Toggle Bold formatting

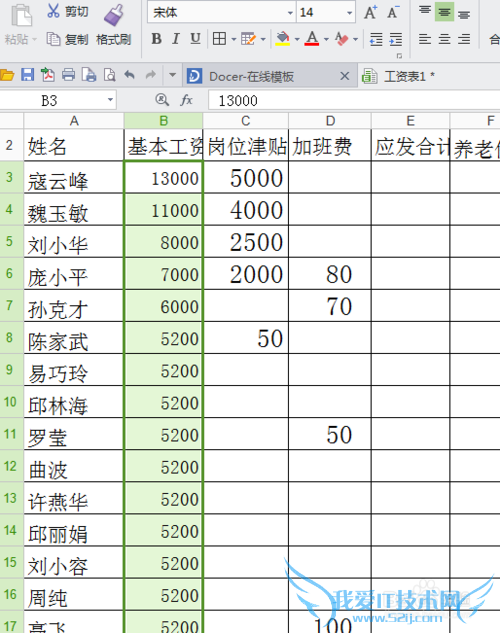pos(157,39)
